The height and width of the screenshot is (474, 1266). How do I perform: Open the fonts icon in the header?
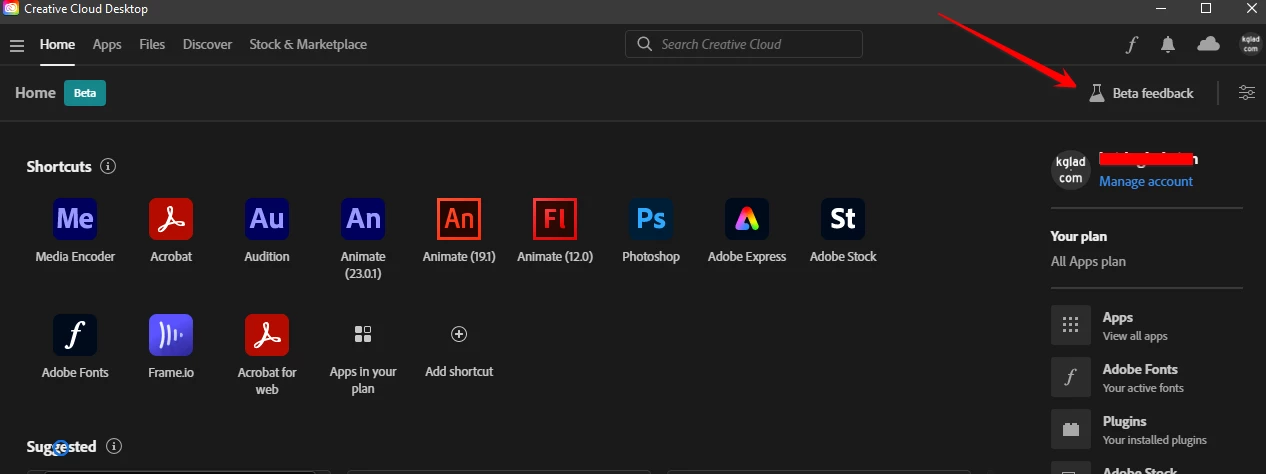pyautogui.click(x=1132, y=44)
